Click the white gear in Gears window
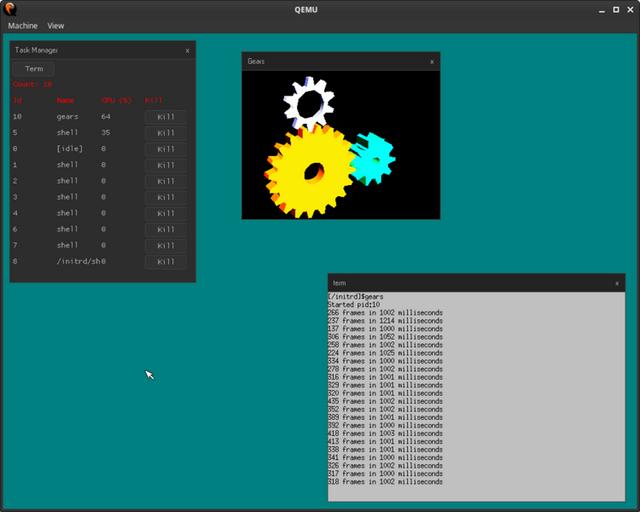Viewport: 640px width, 512px height. [307, 101]
